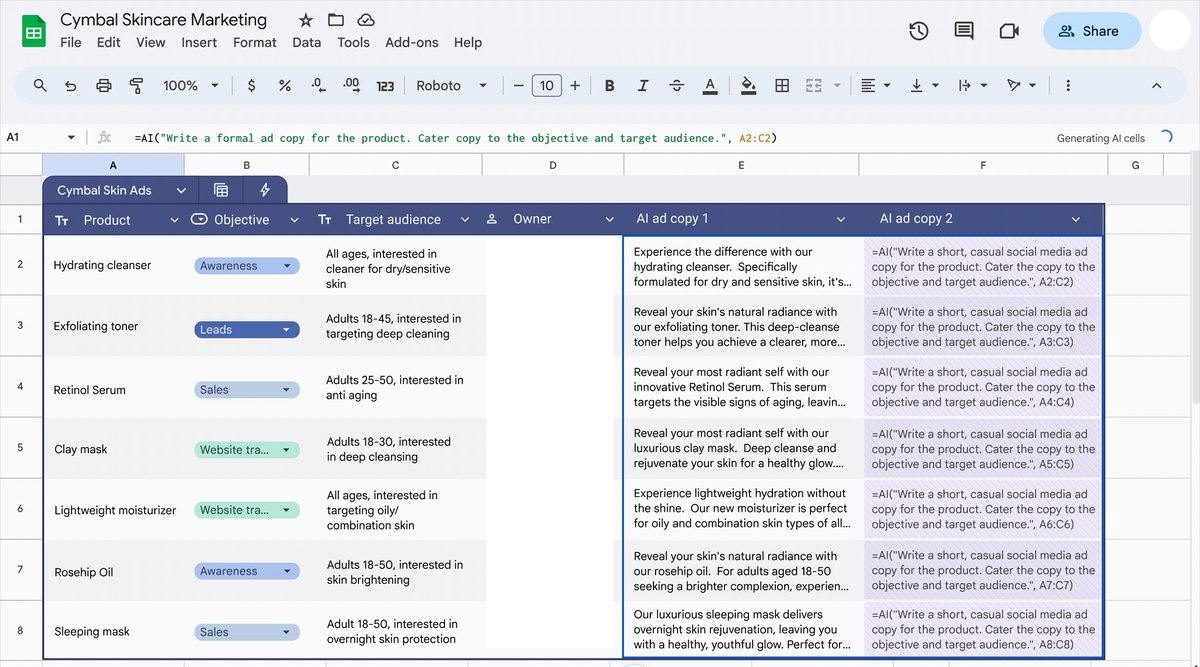Open the Data menu
Screen dimensions: 1200x667
tap(307, 42)
